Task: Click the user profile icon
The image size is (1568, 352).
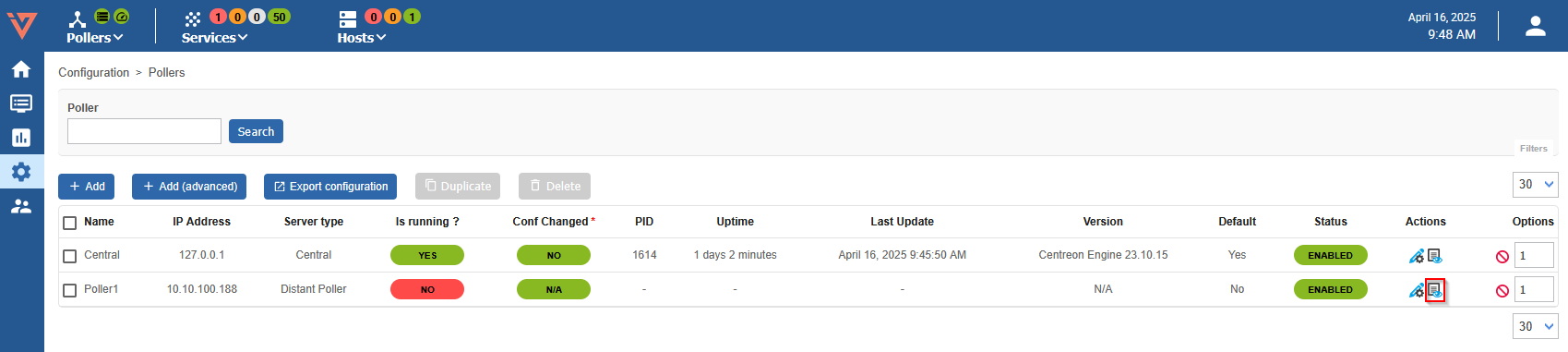Action: [x=1536, y=26]
